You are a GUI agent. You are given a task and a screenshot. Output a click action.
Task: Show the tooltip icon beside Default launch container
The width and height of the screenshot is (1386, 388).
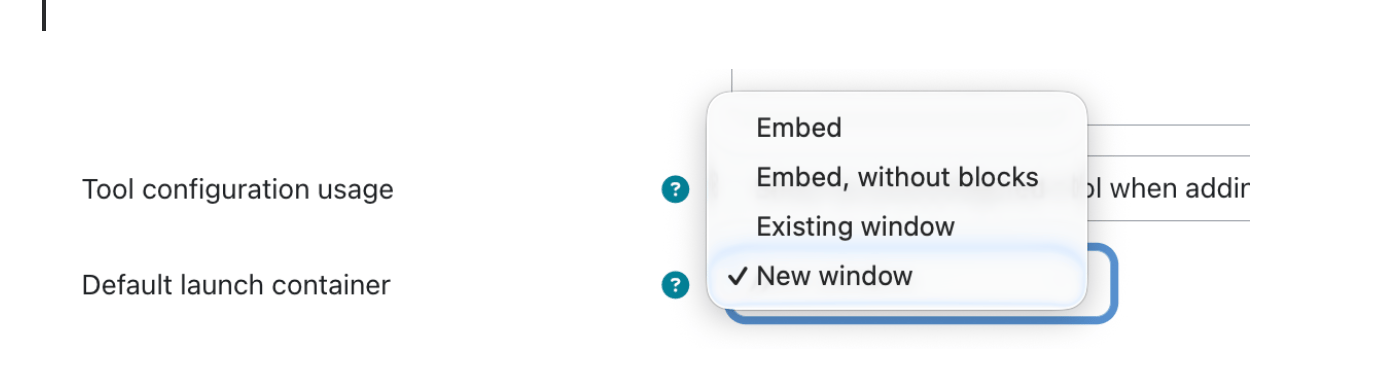coord(676,286)
